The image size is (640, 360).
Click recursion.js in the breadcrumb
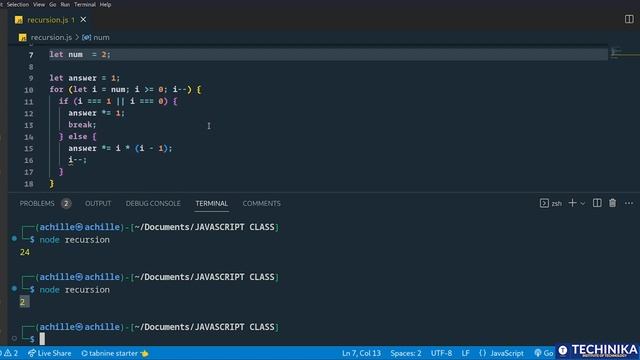point(51,37)
